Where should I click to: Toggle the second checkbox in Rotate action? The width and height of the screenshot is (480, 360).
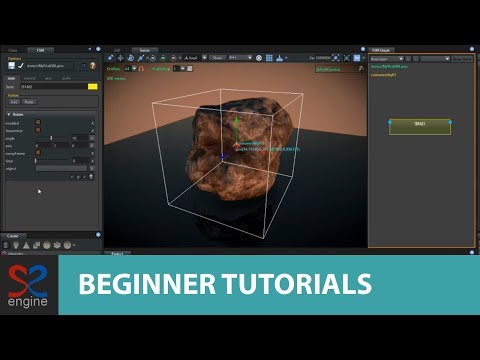[x=38, y=130]
